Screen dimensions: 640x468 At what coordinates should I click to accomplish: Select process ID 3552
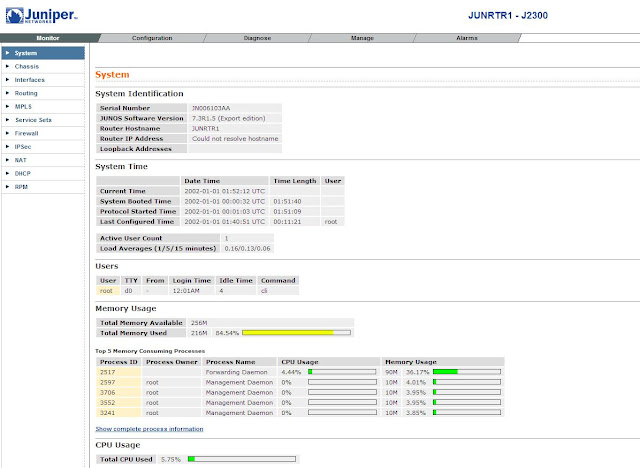(x=119, y=403)
